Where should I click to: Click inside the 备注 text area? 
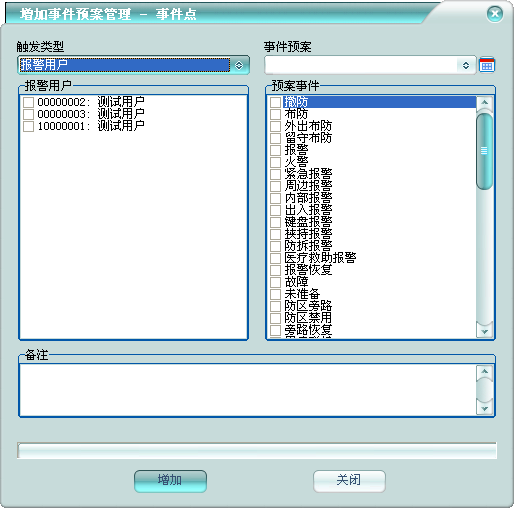point(248,390)
